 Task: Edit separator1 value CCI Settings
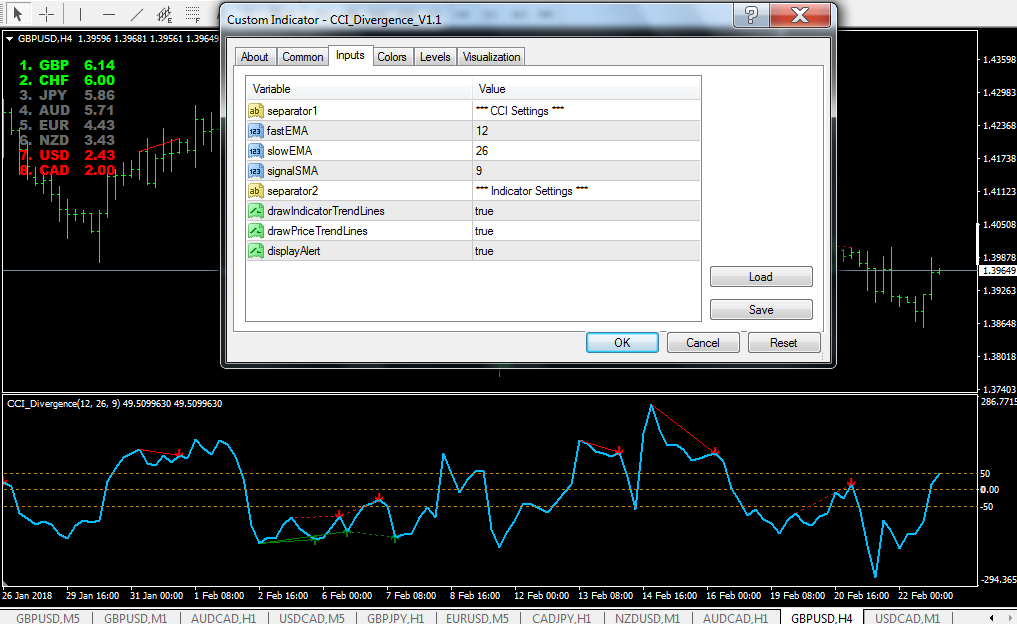click(x=586, y=111)
